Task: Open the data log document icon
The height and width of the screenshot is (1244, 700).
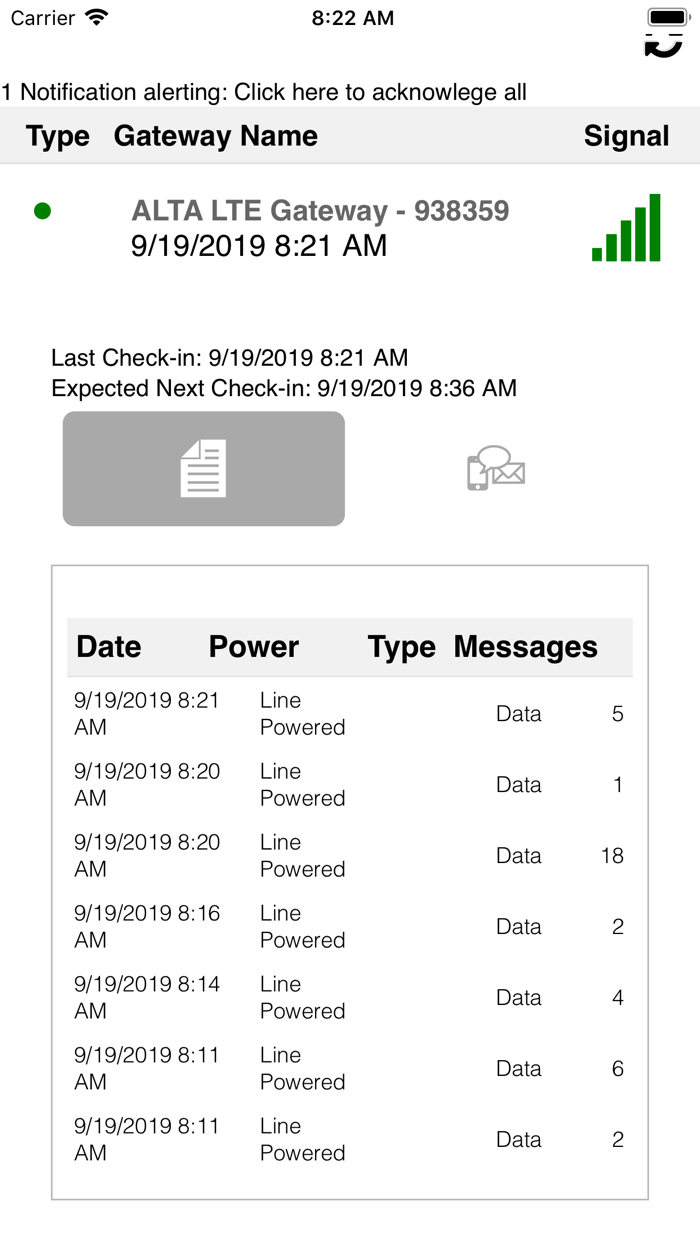Action: (203, 468)
